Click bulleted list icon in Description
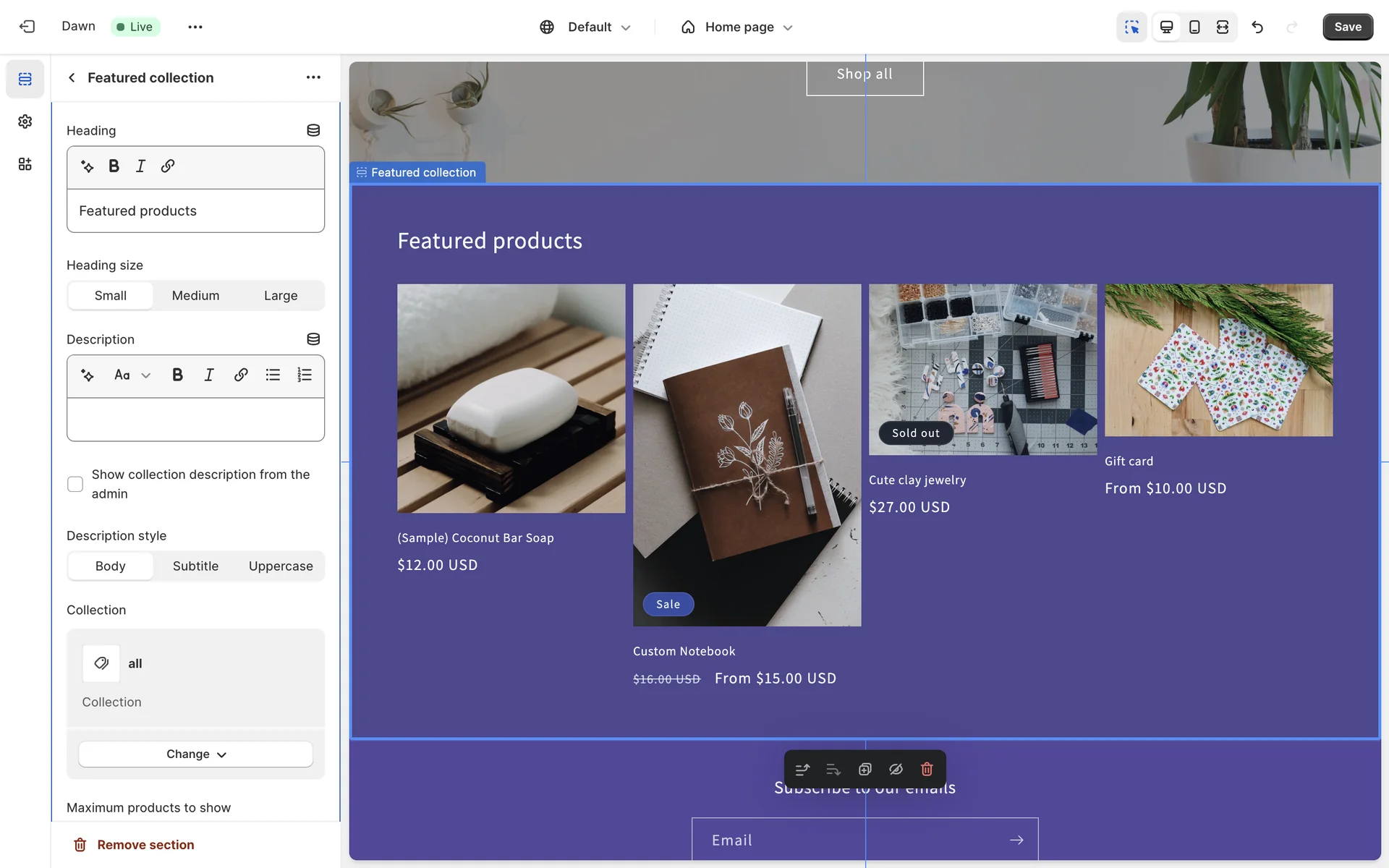This screenshot has width=1389, height=868. click(273, 375)
